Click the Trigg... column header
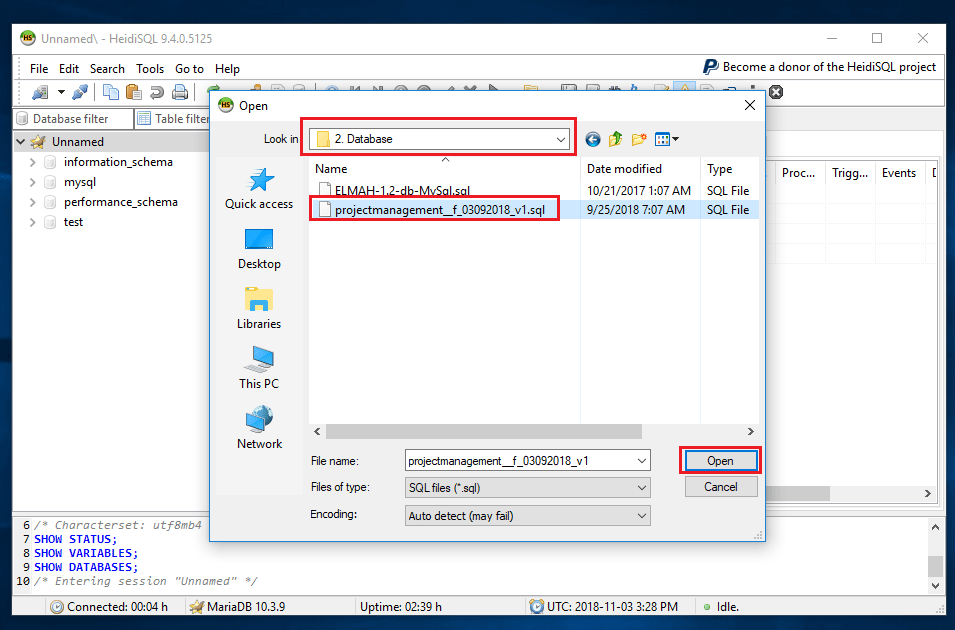Viewport: 955px width, 630px height. pos(850,173)
